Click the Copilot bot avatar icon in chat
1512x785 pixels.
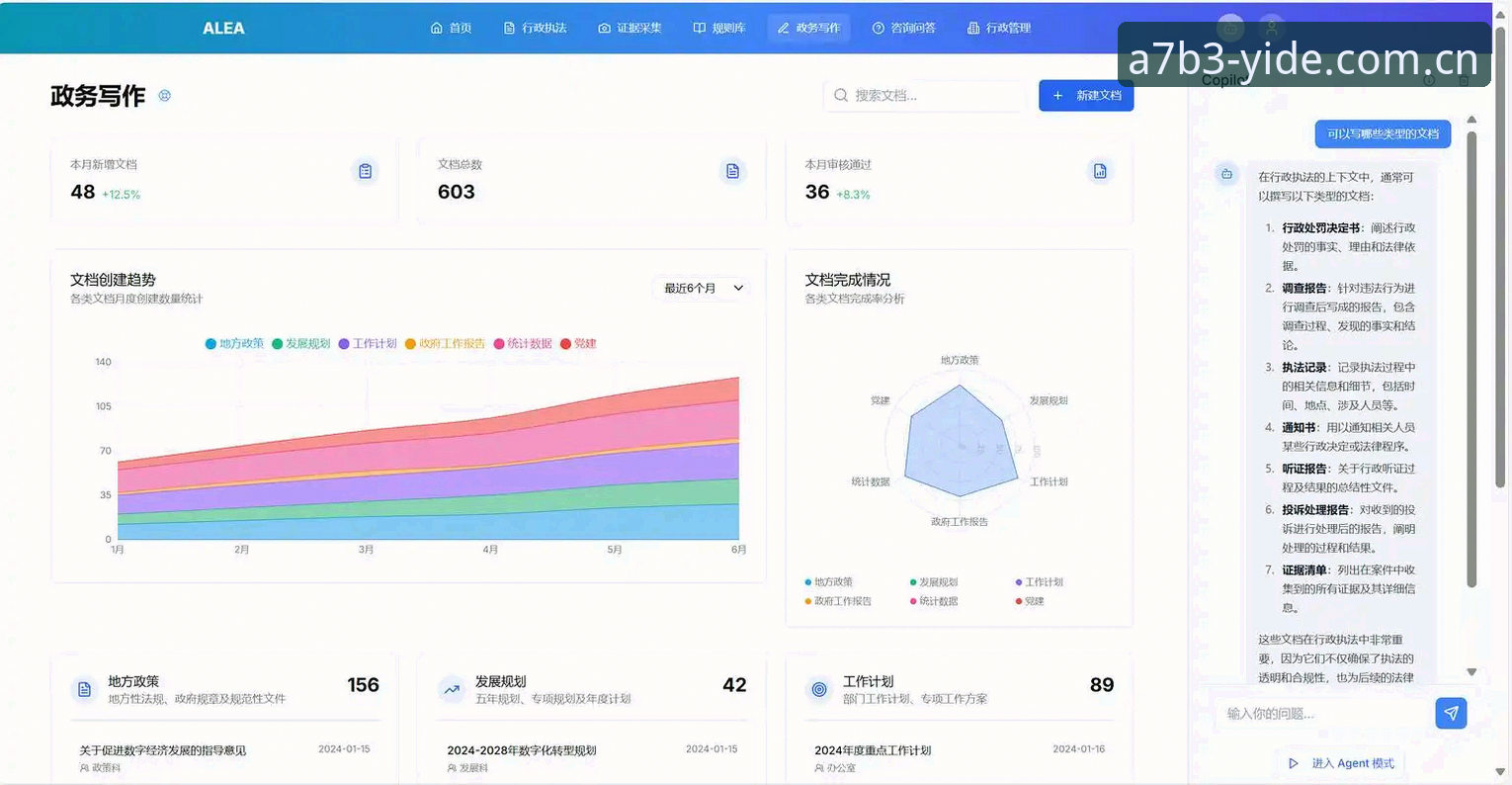1226,174
